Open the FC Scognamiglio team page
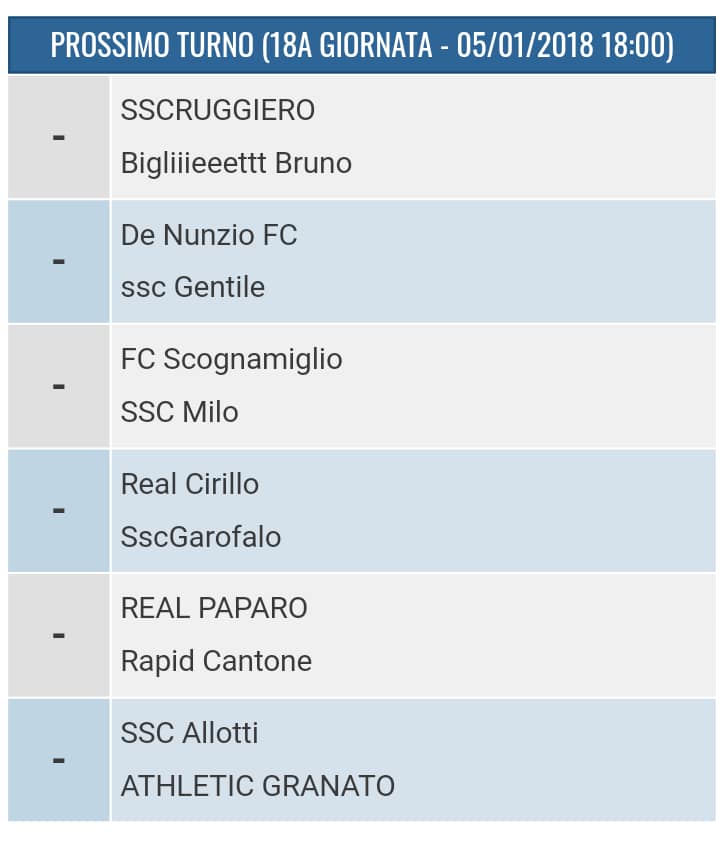This screenshot has width=720, height=841. [x=231, y=359]
